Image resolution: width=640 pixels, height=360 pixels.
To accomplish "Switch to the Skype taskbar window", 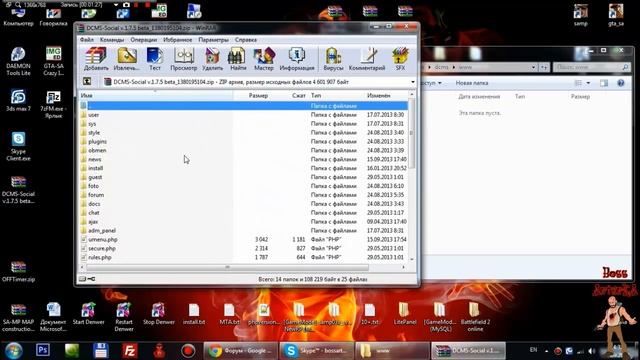I will tap(317, 351).
